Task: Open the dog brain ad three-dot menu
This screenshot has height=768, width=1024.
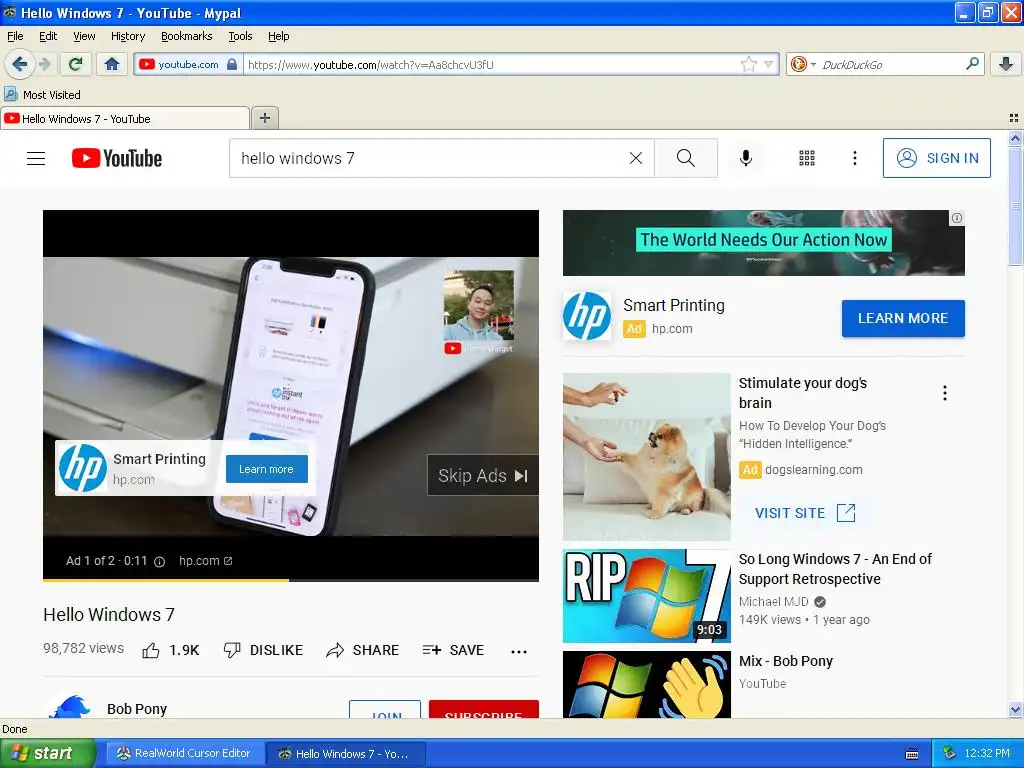Action: click(944, 393)
